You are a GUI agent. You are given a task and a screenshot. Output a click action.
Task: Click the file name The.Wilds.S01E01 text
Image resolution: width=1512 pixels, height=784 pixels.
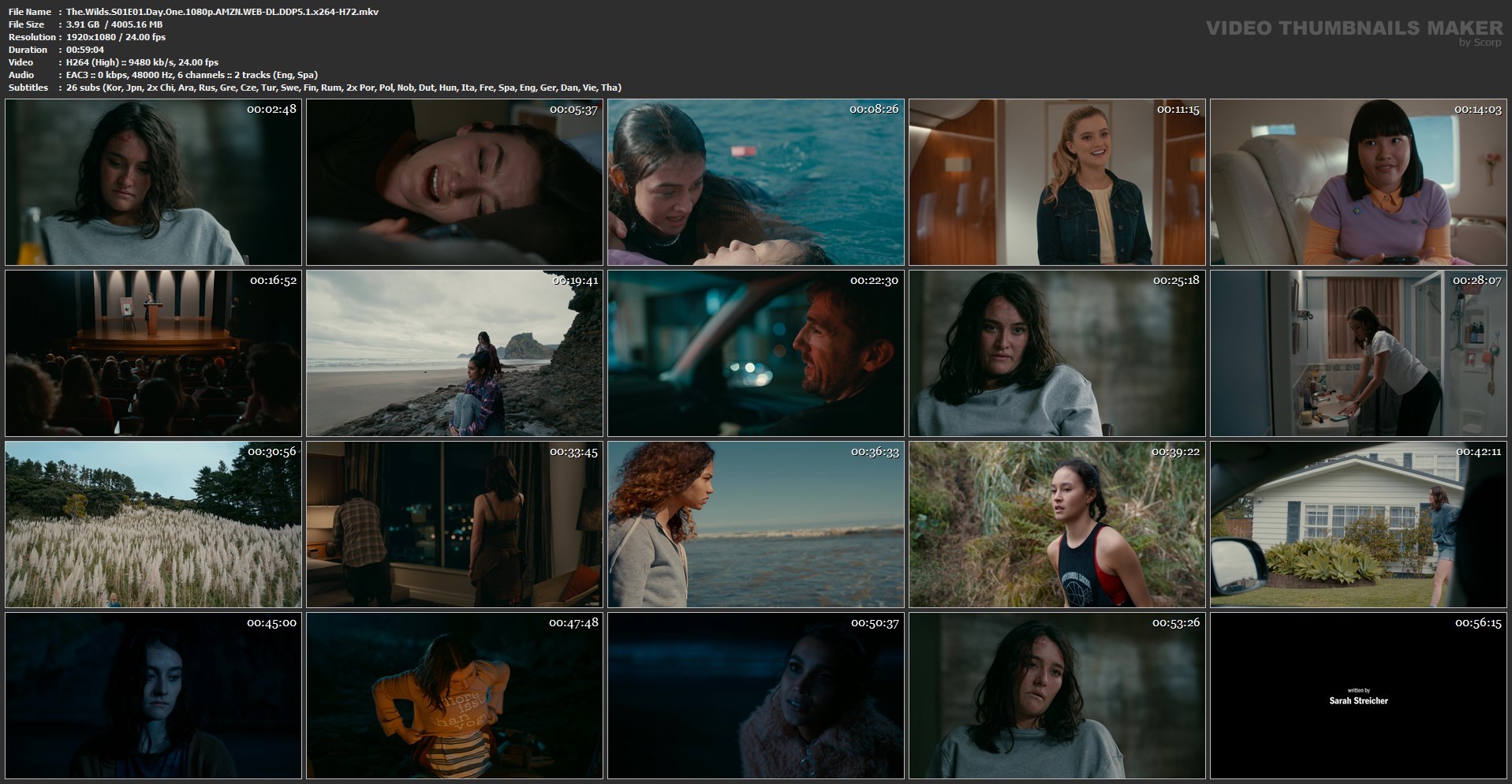pos(222,12)
